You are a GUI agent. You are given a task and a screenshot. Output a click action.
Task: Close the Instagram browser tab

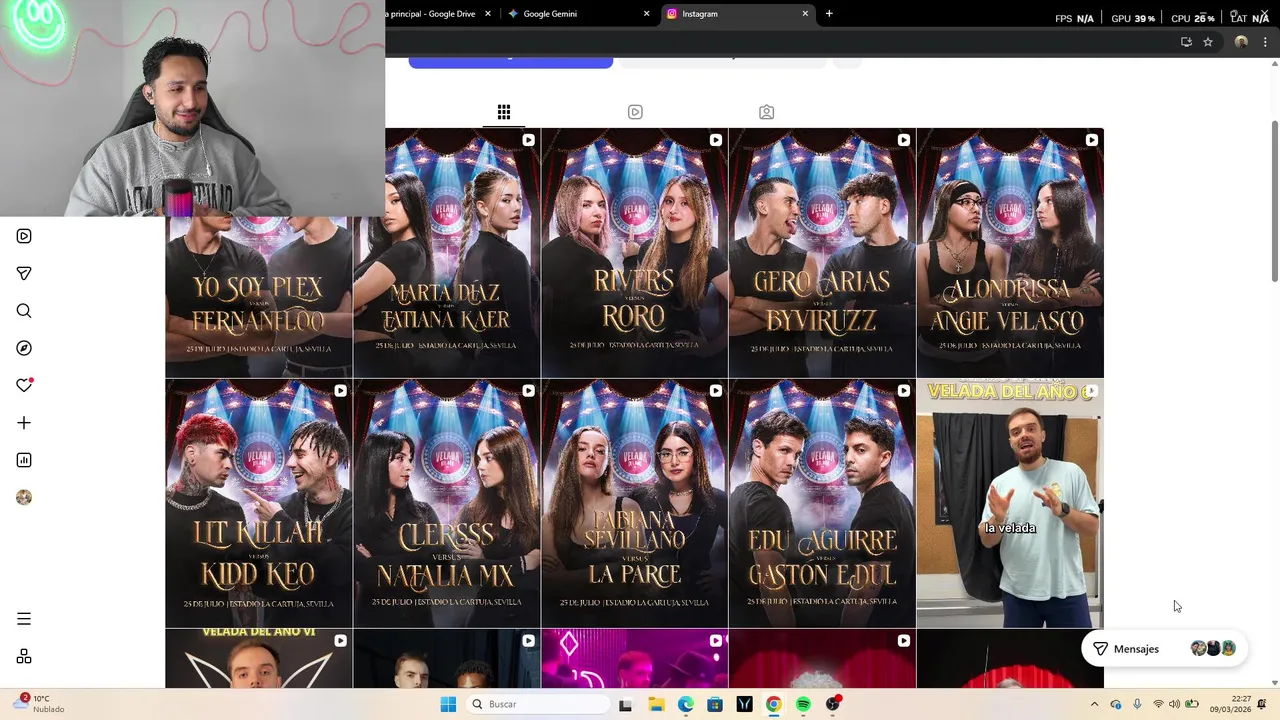coord(805,14)
